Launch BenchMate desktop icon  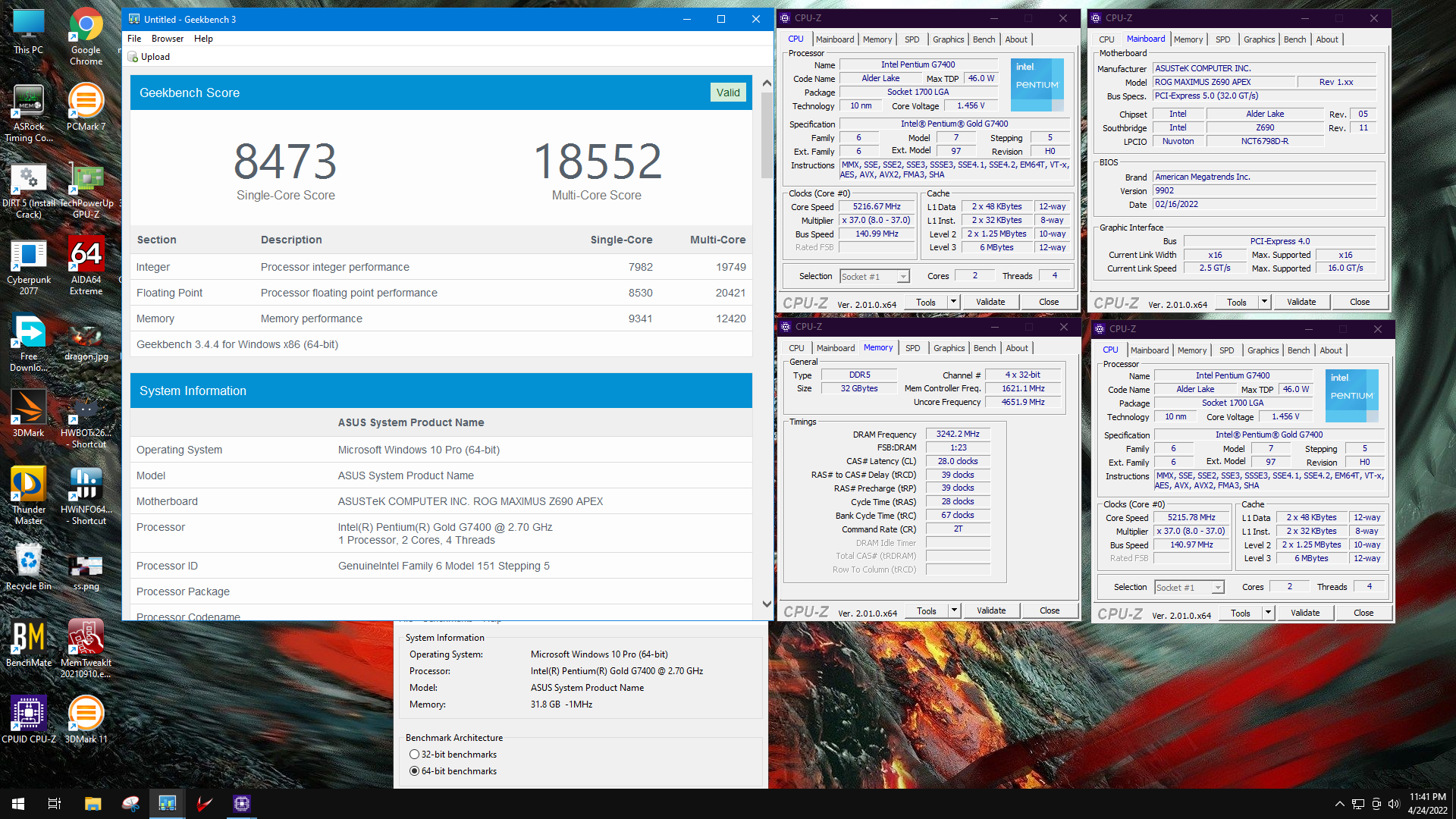pyautogui.click(x=29, y=643)
